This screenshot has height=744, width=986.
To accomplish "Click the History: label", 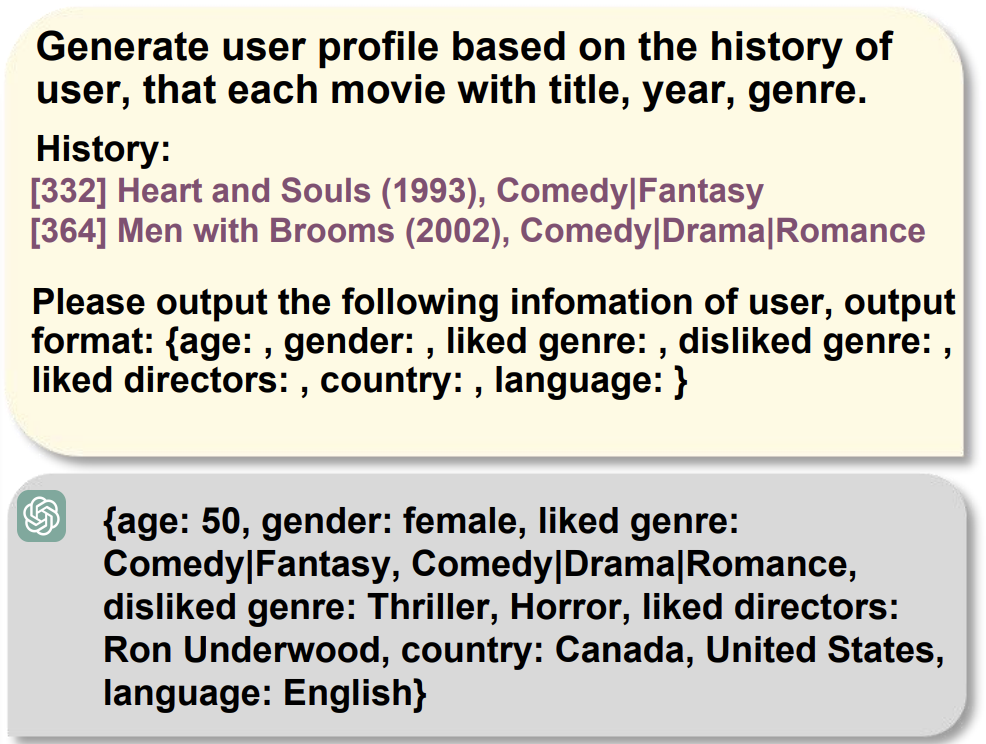I will [x=104, y=149].
